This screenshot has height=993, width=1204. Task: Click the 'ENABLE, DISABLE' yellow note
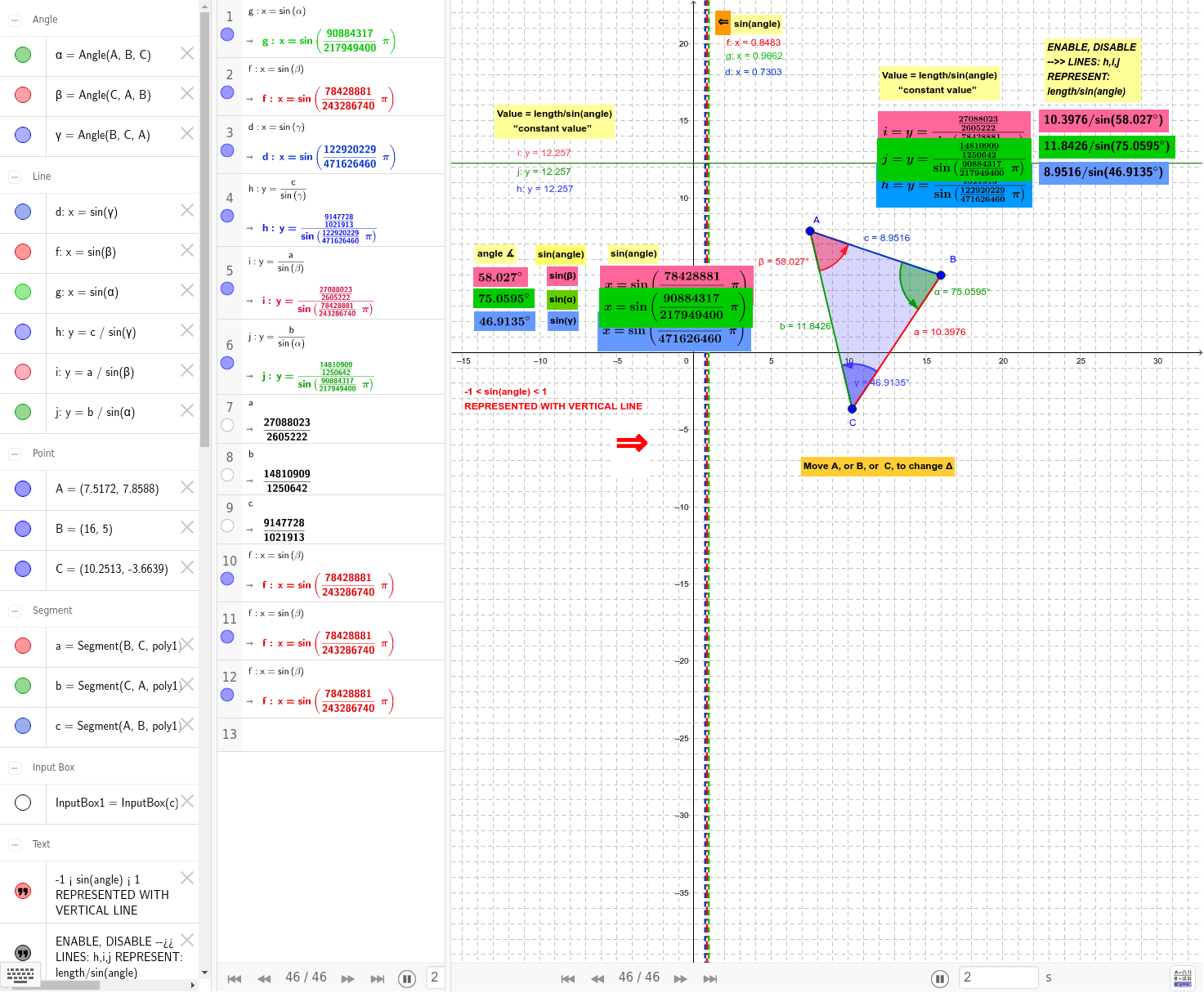click(1092, 69)
